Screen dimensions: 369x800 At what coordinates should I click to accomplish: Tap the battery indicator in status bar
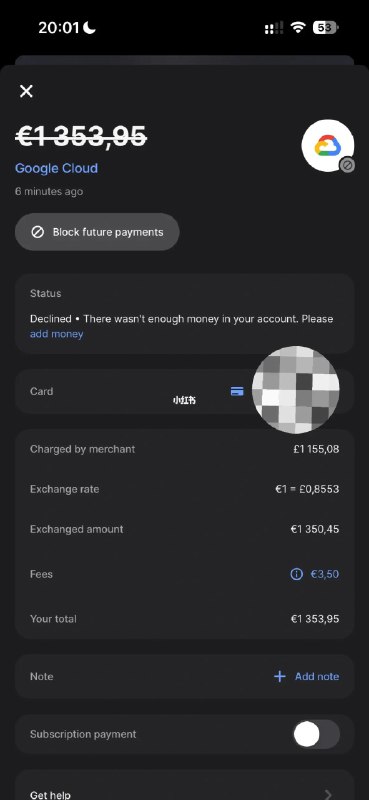point(326,28)
